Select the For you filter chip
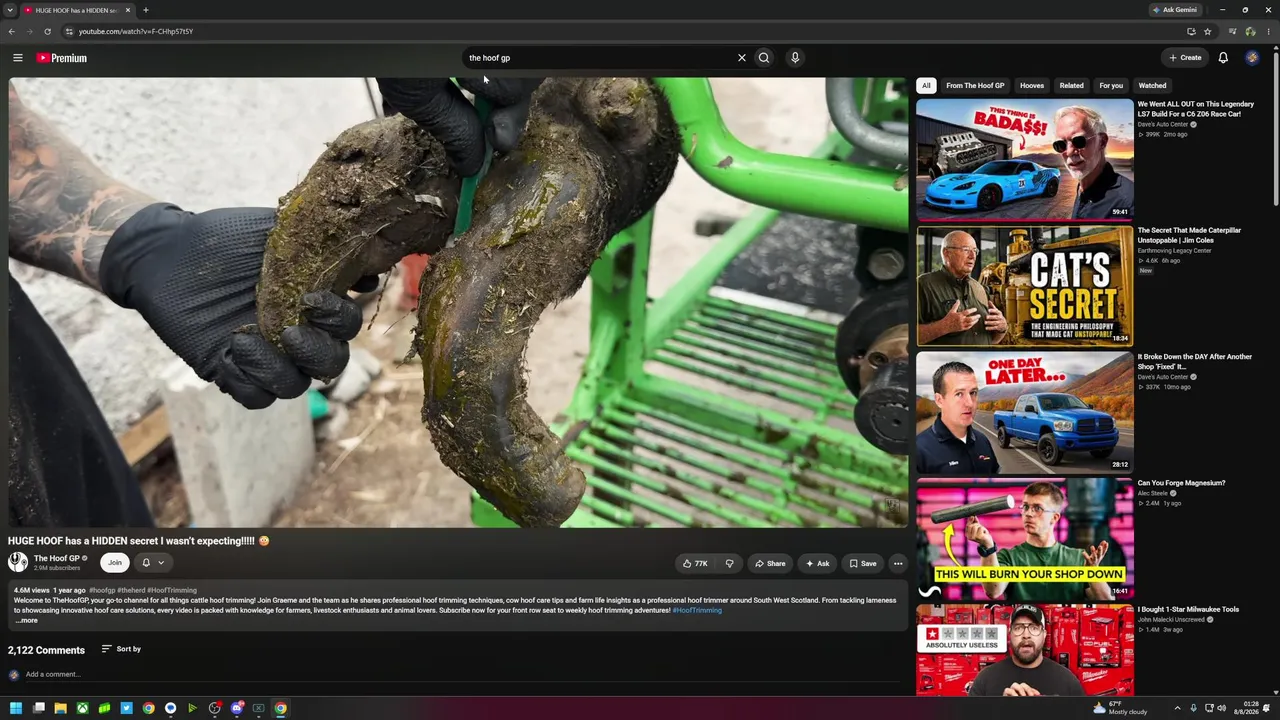1280x720 pixels. [x=1111, y=86]
